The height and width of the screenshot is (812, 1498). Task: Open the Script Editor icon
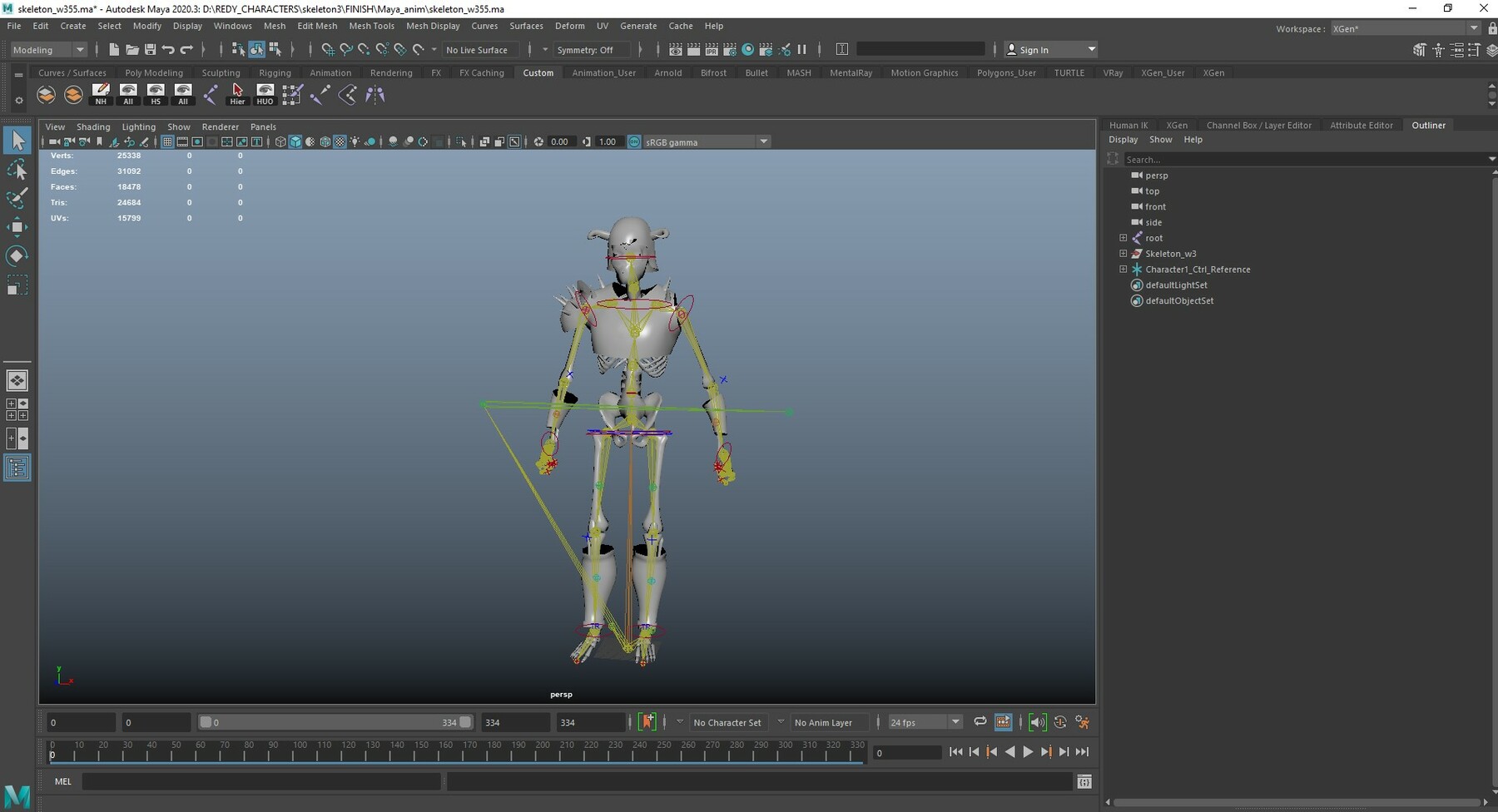point(1084,782)
